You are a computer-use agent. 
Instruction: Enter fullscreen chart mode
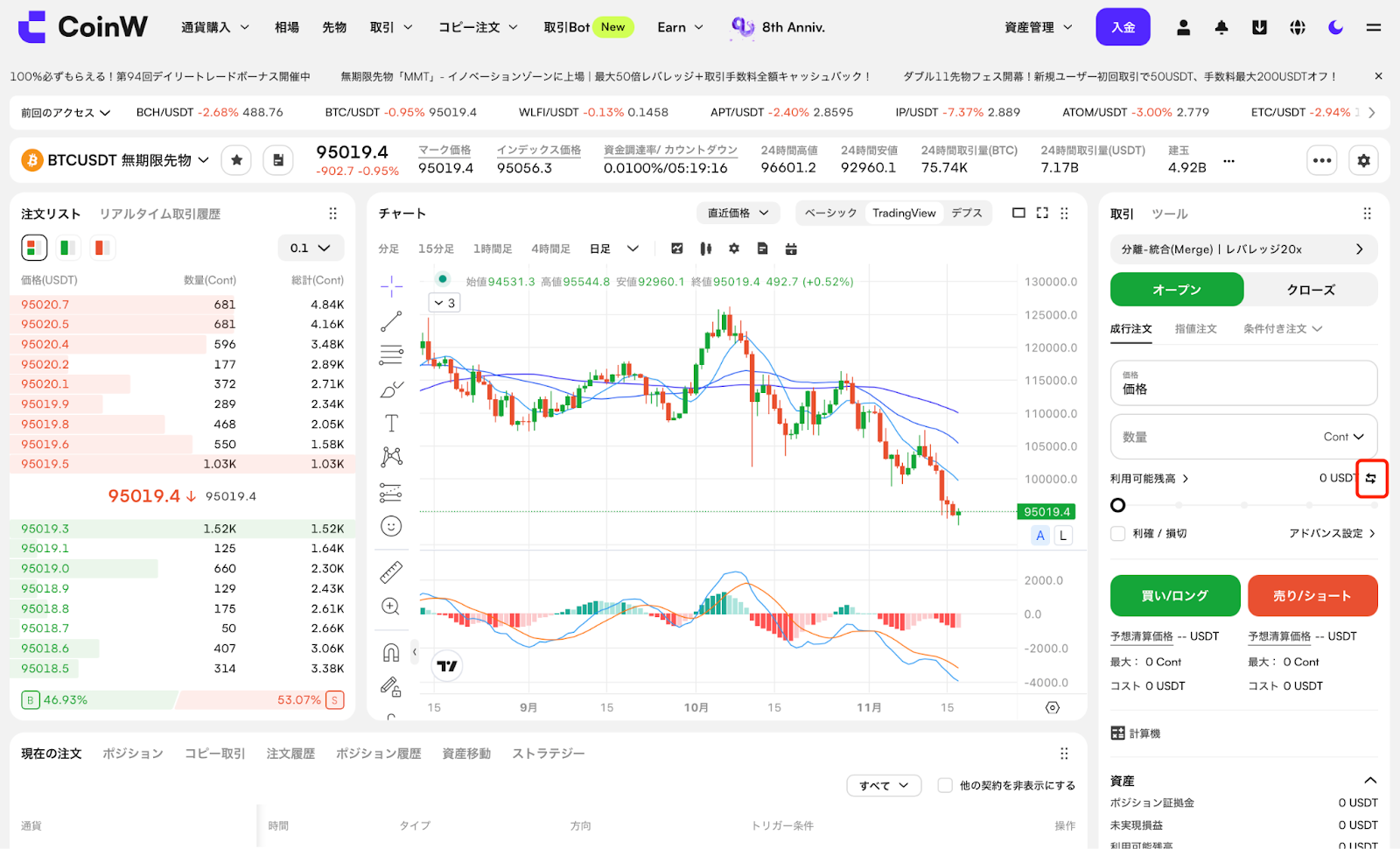point(1042,213)
